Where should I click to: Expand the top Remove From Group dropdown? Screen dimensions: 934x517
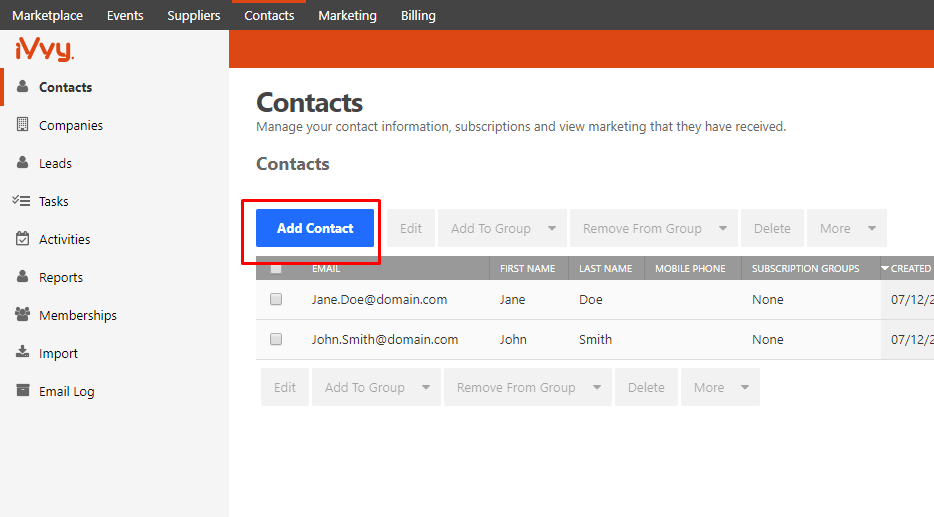(x=654, y=228)
